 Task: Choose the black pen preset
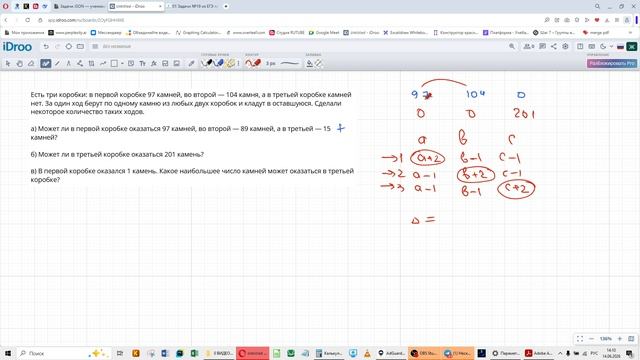coord(207,63)
